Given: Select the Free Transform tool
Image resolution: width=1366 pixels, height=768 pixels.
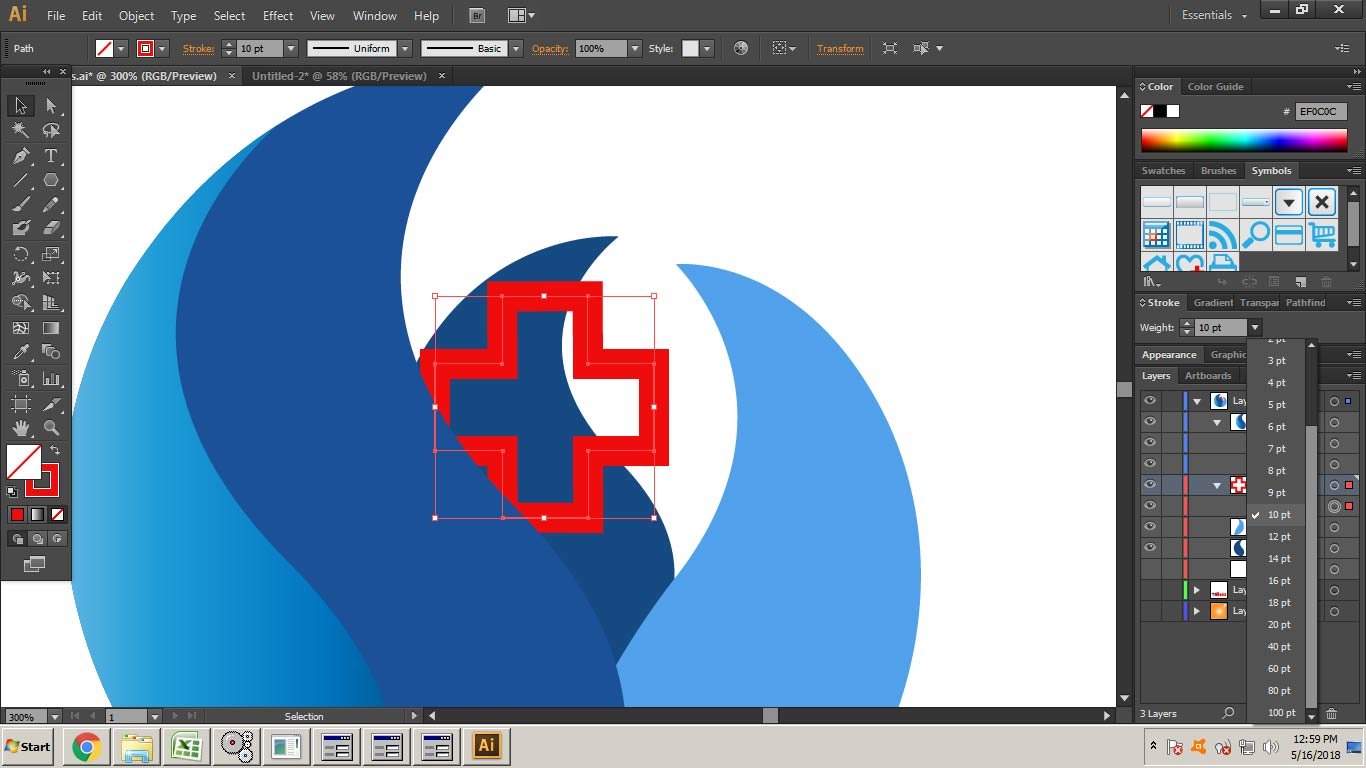Looking at the screenshot, I should pos(51,278).
